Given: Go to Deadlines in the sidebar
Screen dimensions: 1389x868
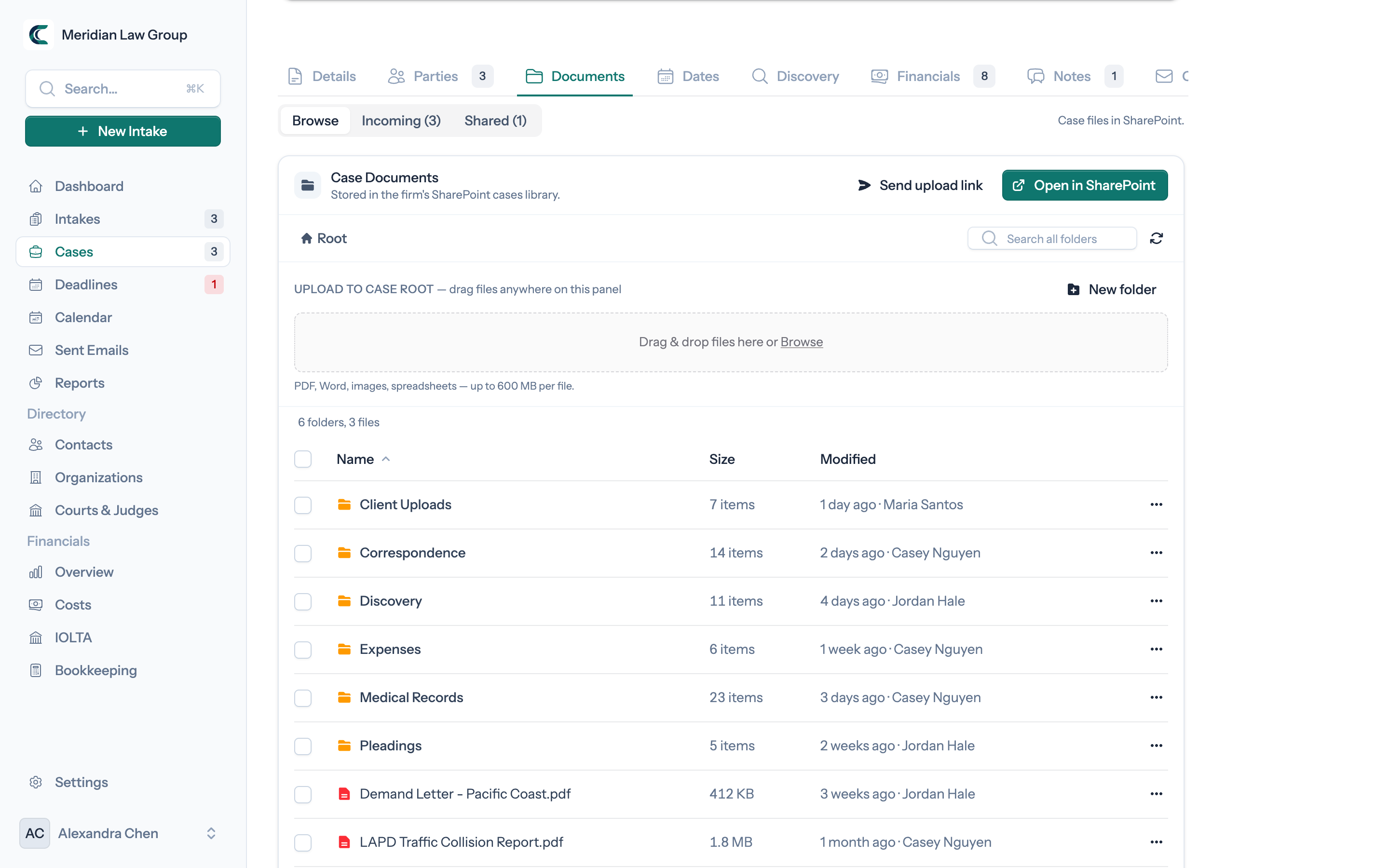Looking at the screenshot, I should tap(123, 284).
